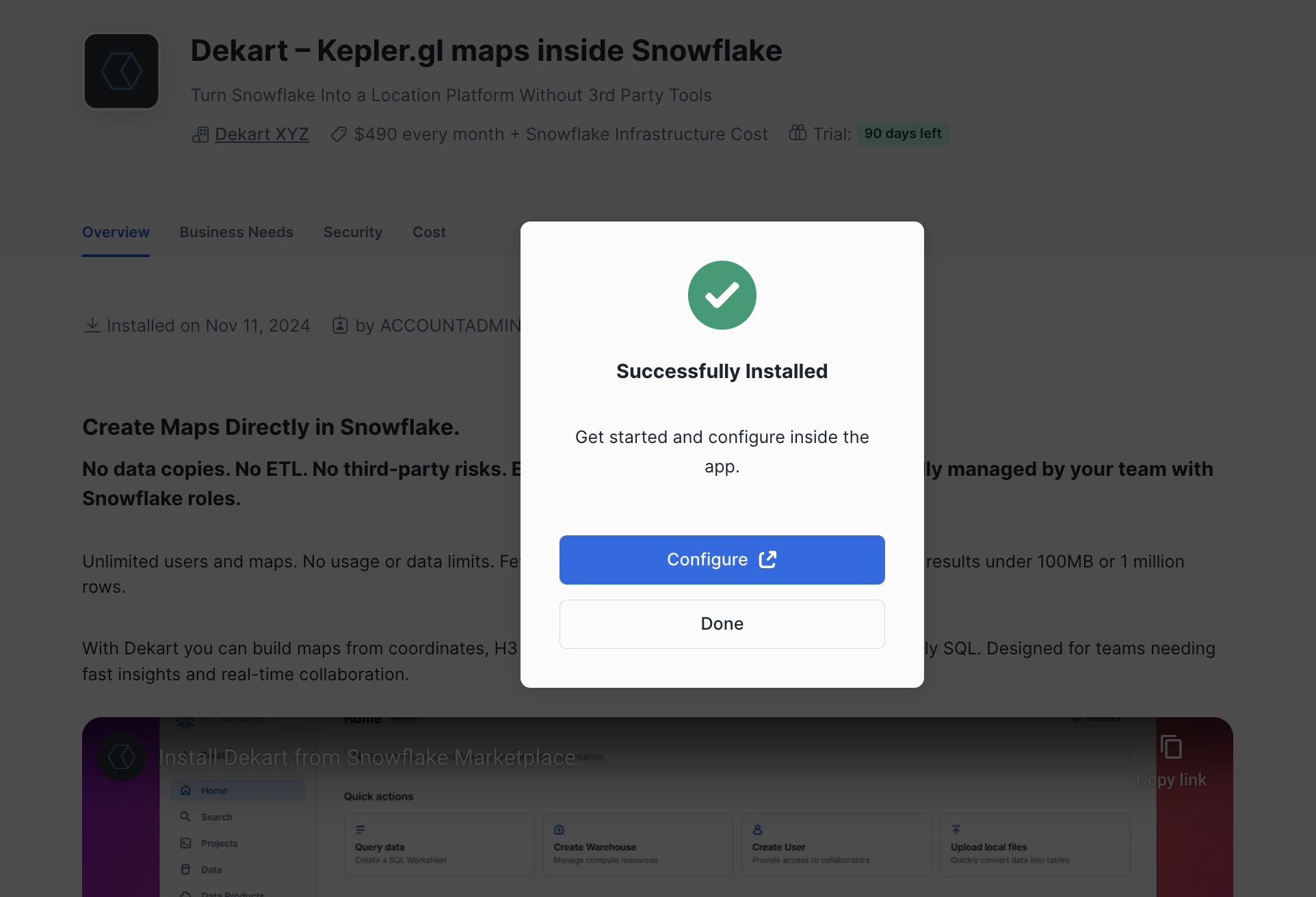Screen dimensions: 1316x897
Task: Open the Dekart XYZ provider link
Action: coord(262,134)
